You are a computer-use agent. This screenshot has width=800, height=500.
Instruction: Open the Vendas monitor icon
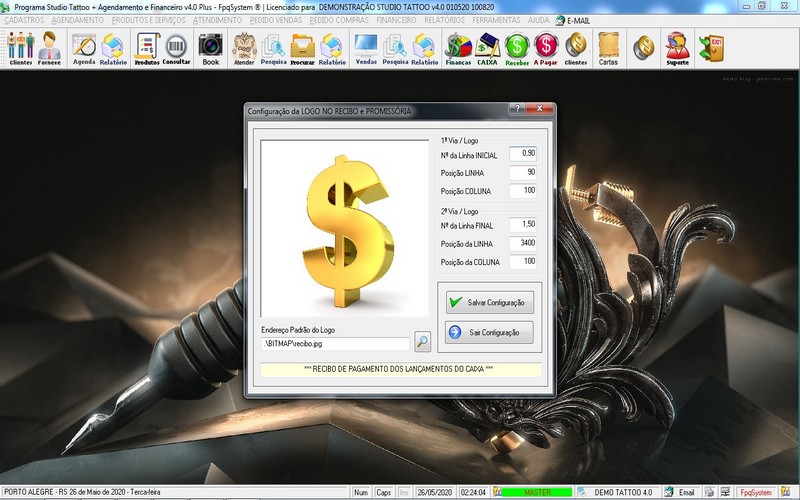coord(366,48)
